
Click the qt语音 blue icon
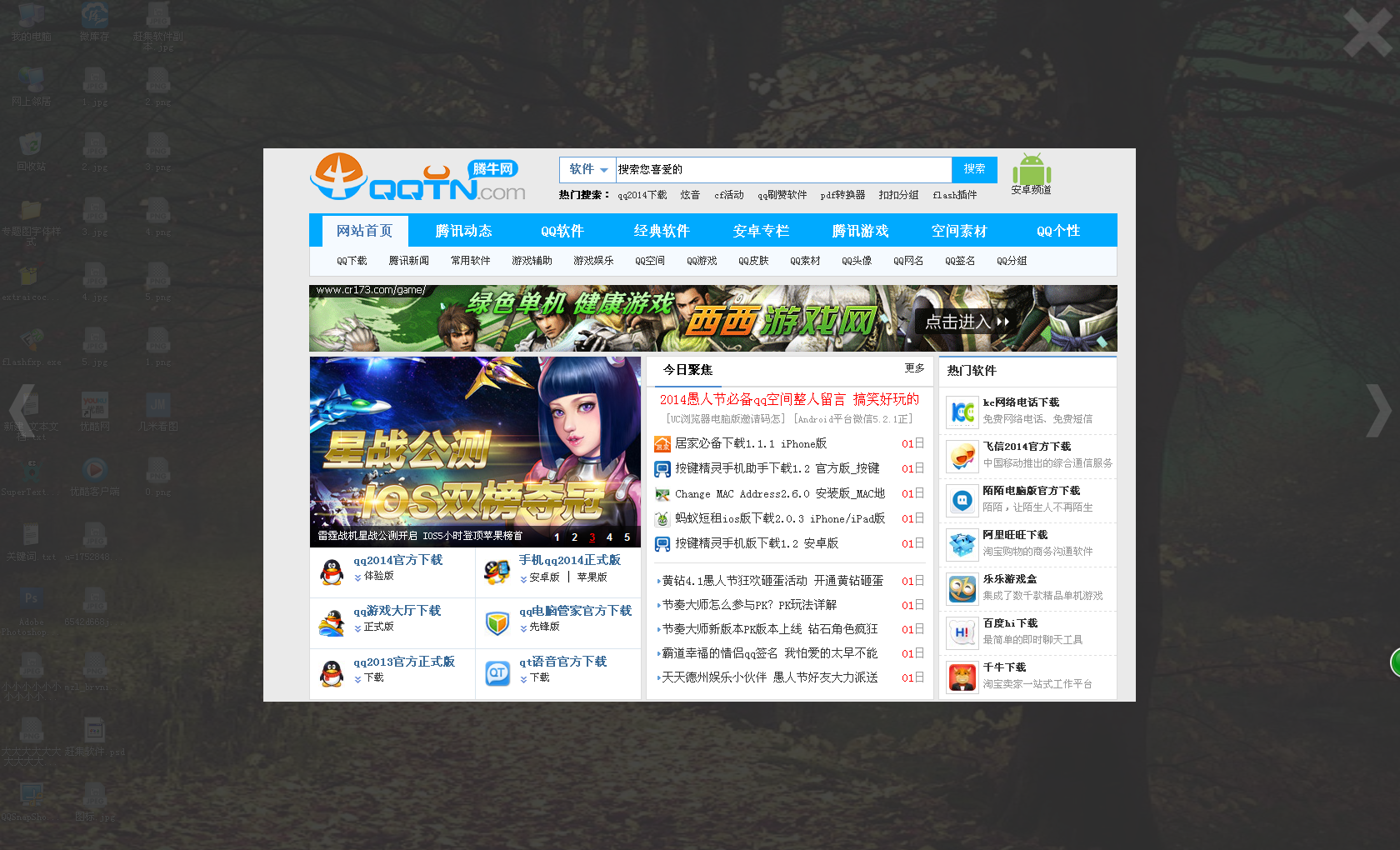pyautogui.click(x=497, y=673)
